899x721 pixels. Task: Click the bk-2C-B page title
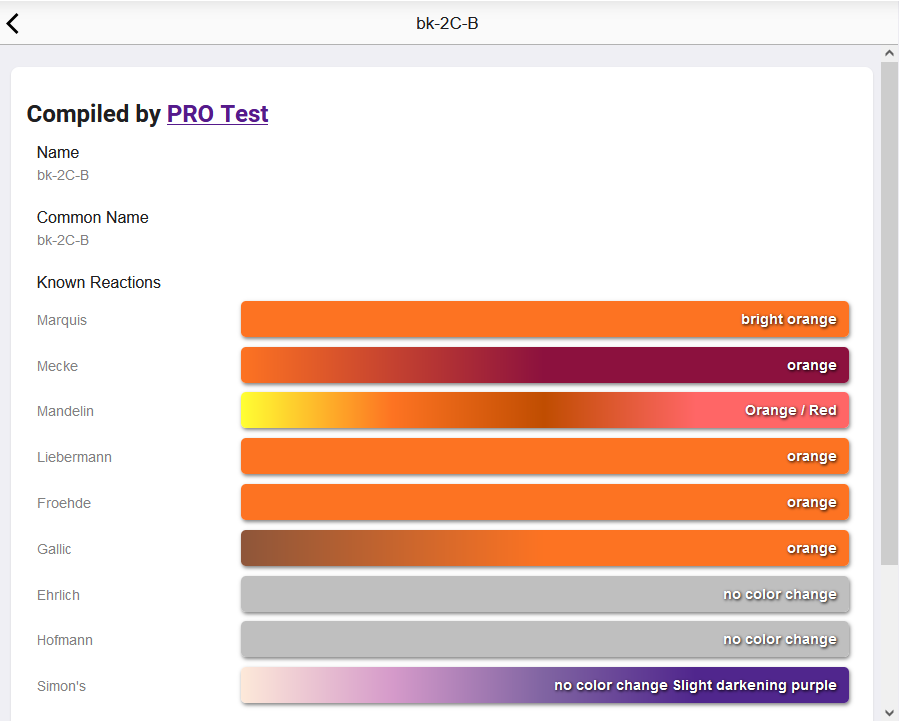(447, 23)
